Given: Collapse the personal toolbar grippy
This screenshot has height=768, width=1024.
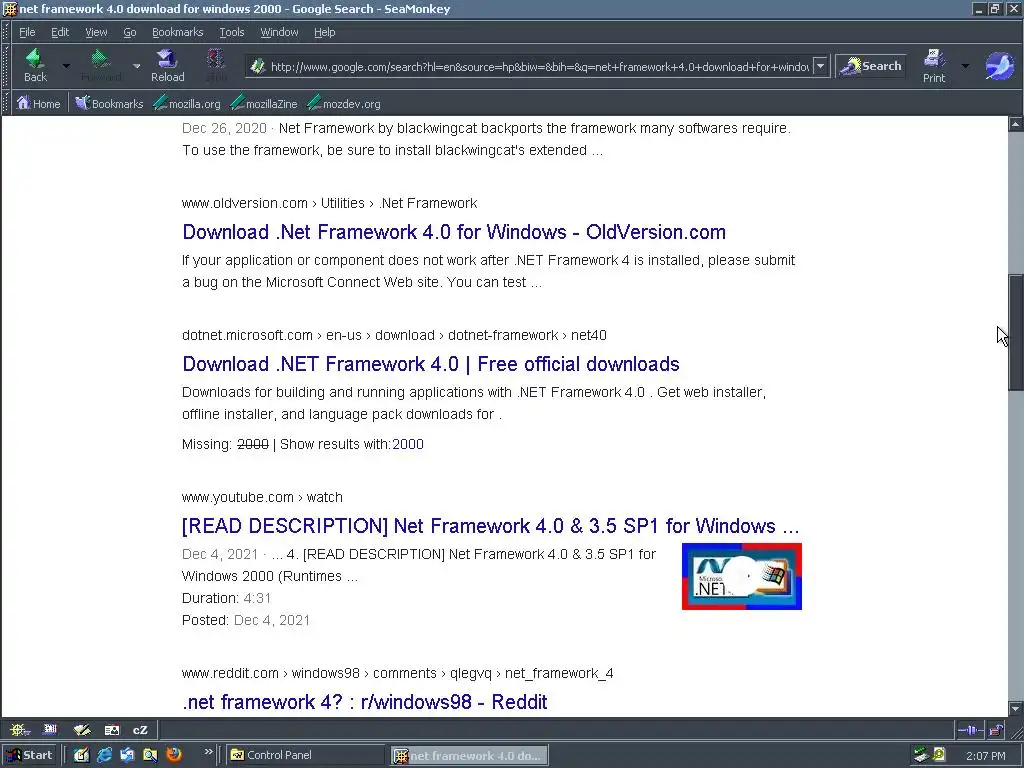Looking at the screenshot, I should click(7, 103).
